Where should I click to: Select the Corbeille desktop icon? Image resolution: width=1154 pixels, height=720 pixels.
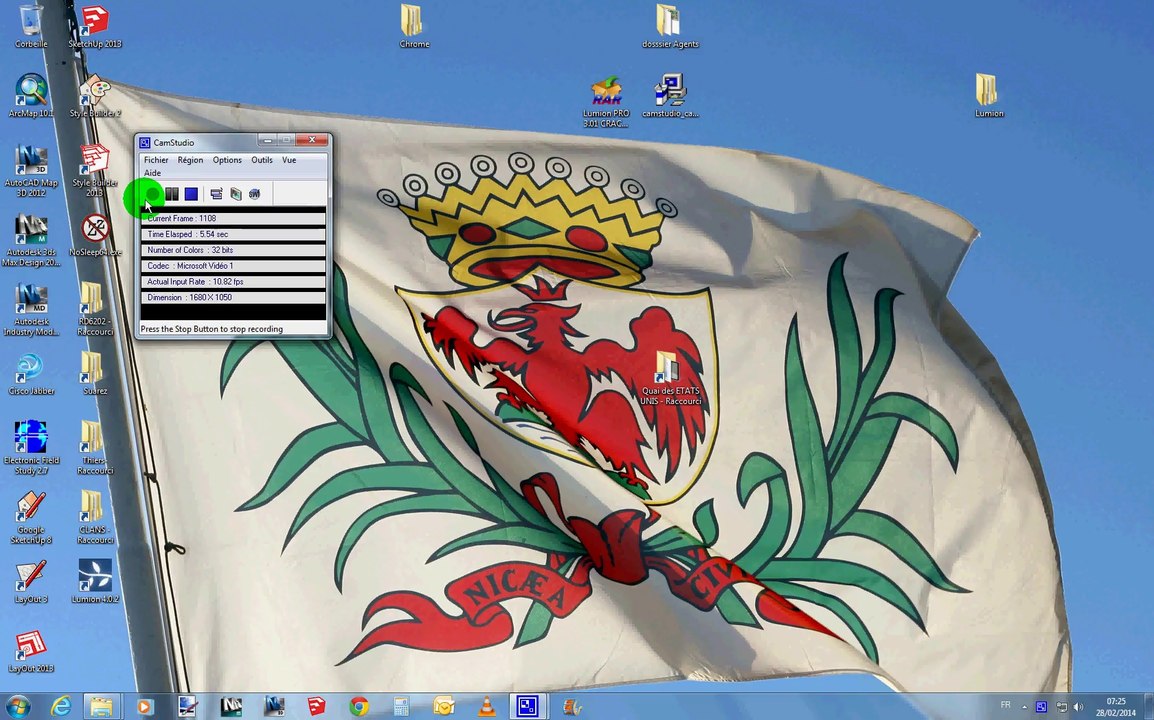click(31, 27)
